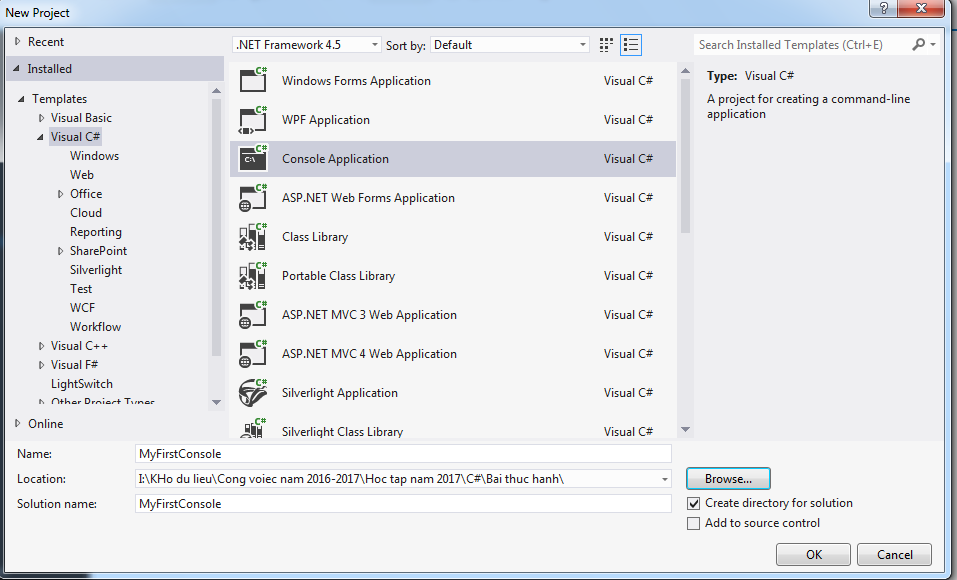Image resolution: width=957 pixels, height=580 pixels.
Task: Select the WCF template category
Action: (82, 308)
